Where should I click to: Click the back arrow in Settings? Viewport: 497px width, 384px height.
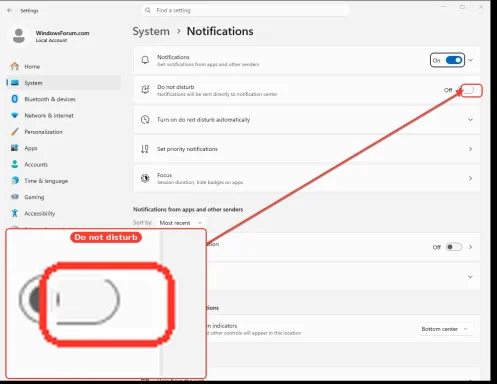[10, 10]
